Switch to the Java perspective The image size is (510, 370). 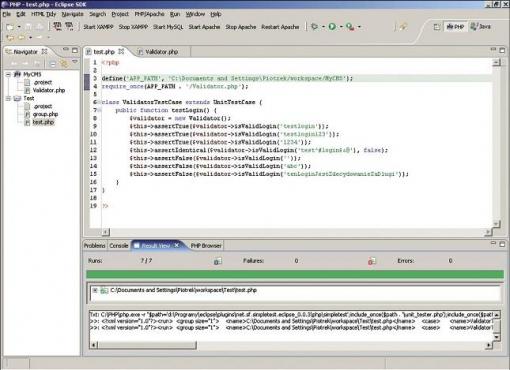point(481,26)
